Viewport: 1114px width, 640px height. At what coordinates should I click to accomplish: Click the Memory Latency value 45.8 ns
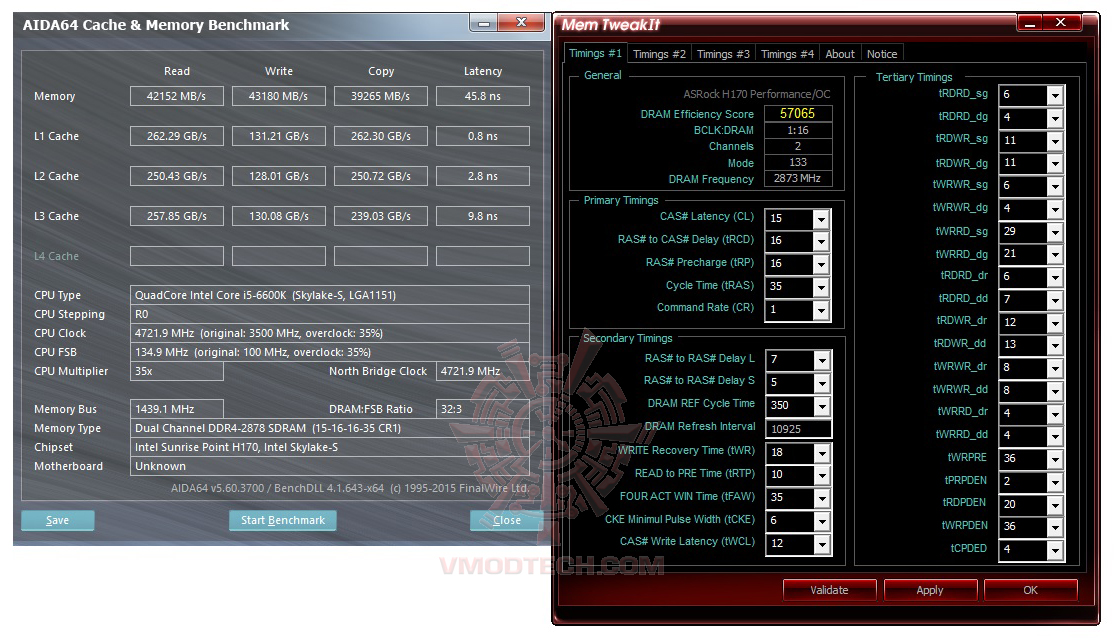[x=482, y=96]
